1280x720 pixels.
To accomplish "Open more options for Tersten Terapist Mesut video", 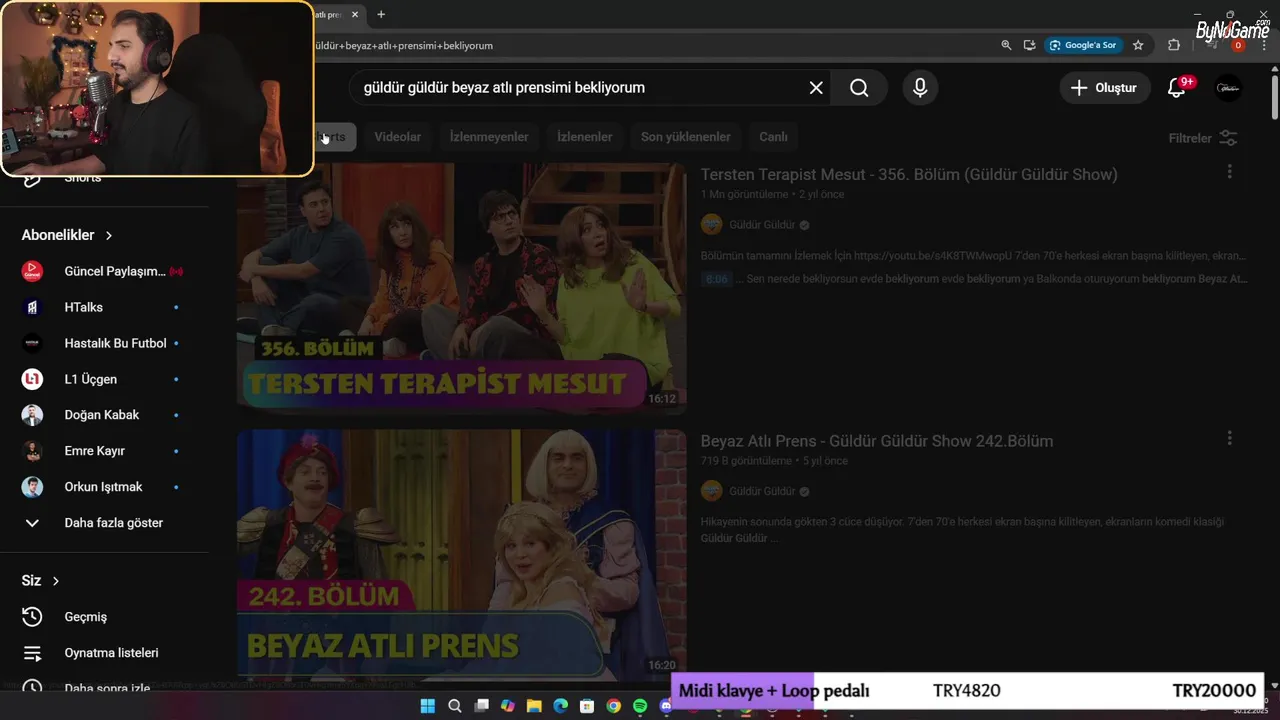I will pos(1229,172).
